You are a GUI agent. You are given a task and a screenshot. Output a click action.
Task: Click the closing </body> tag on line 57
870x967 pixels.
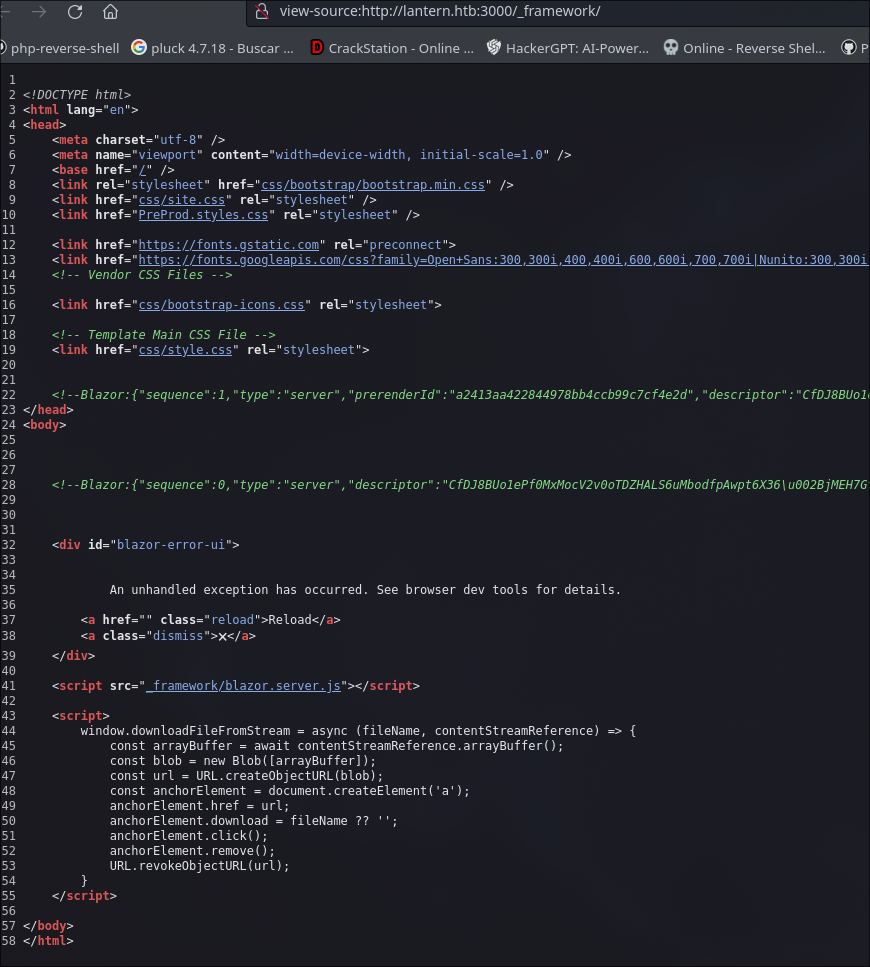tap(48, 926)
